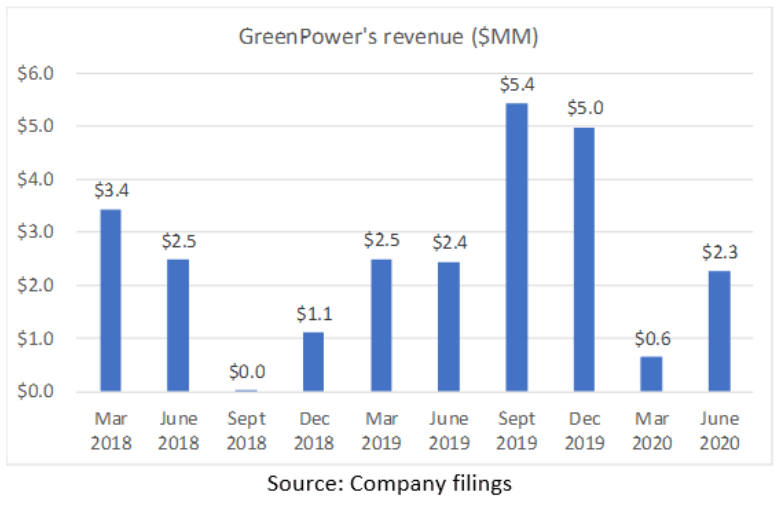Click the $0.6 data label
The height and width of the screenshot is (507, 782).
click(x=652, y=339)
